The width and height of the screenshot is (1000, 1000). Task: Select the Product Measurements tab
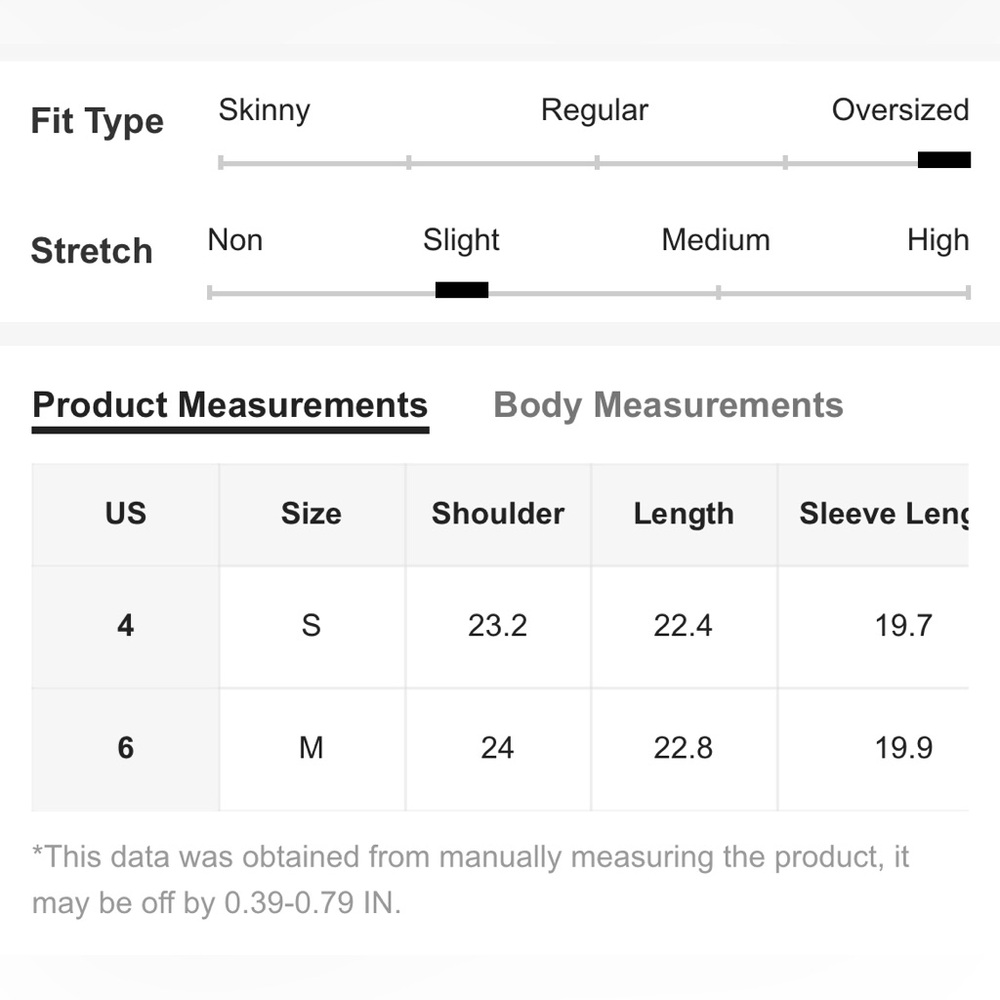click(x=230, y=408)
